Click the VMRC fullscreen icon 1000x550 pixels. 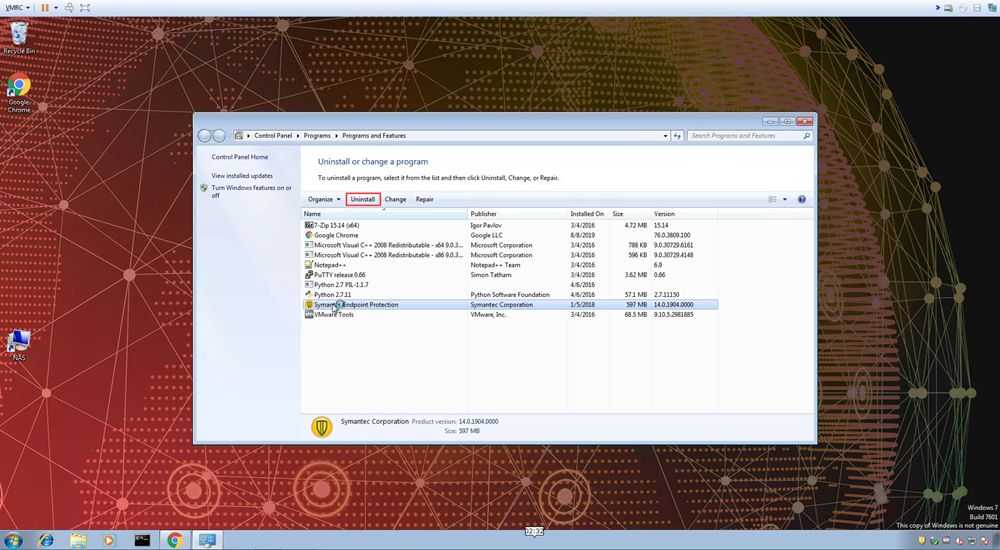click(85, 8)
